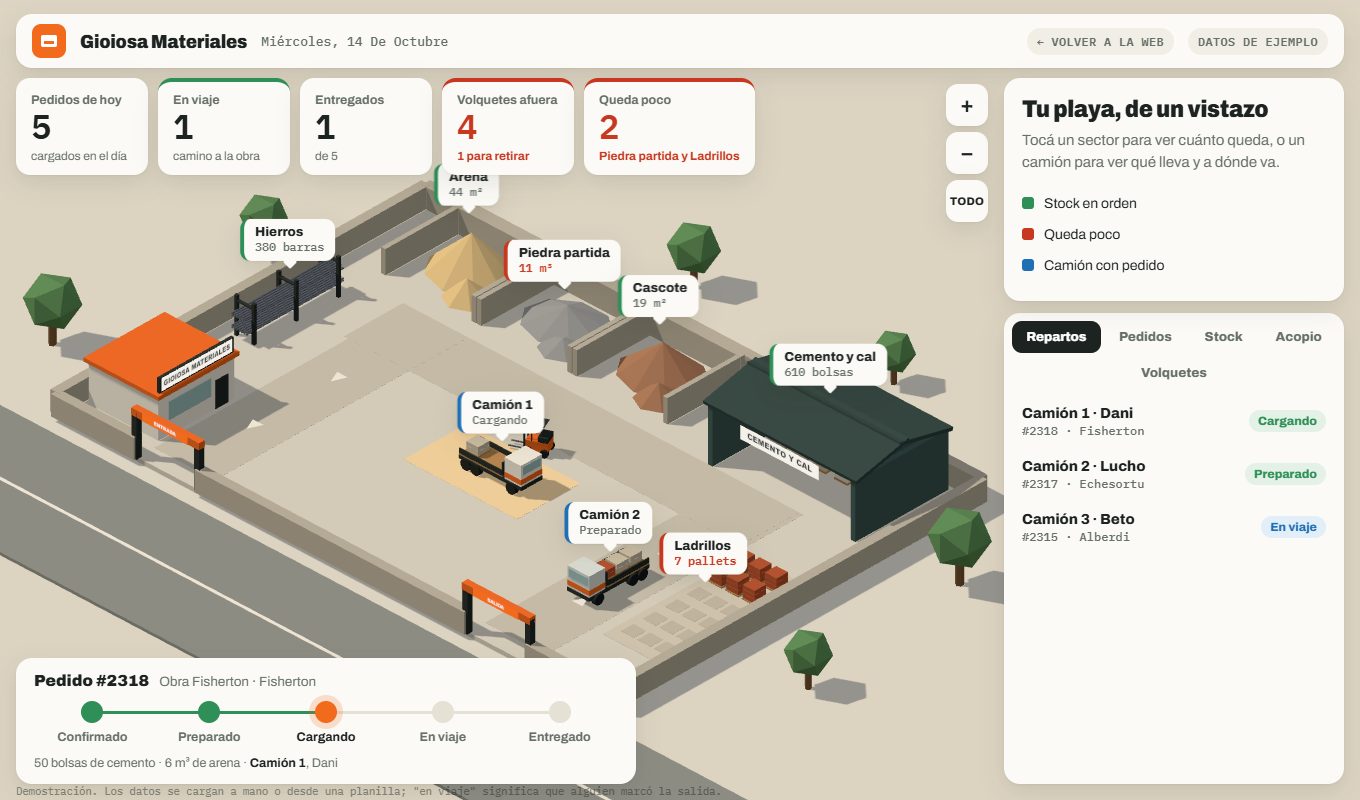Click the En viaje progress step dot
This screenshot has width=1360, height=800.
(x=443, y=712)
